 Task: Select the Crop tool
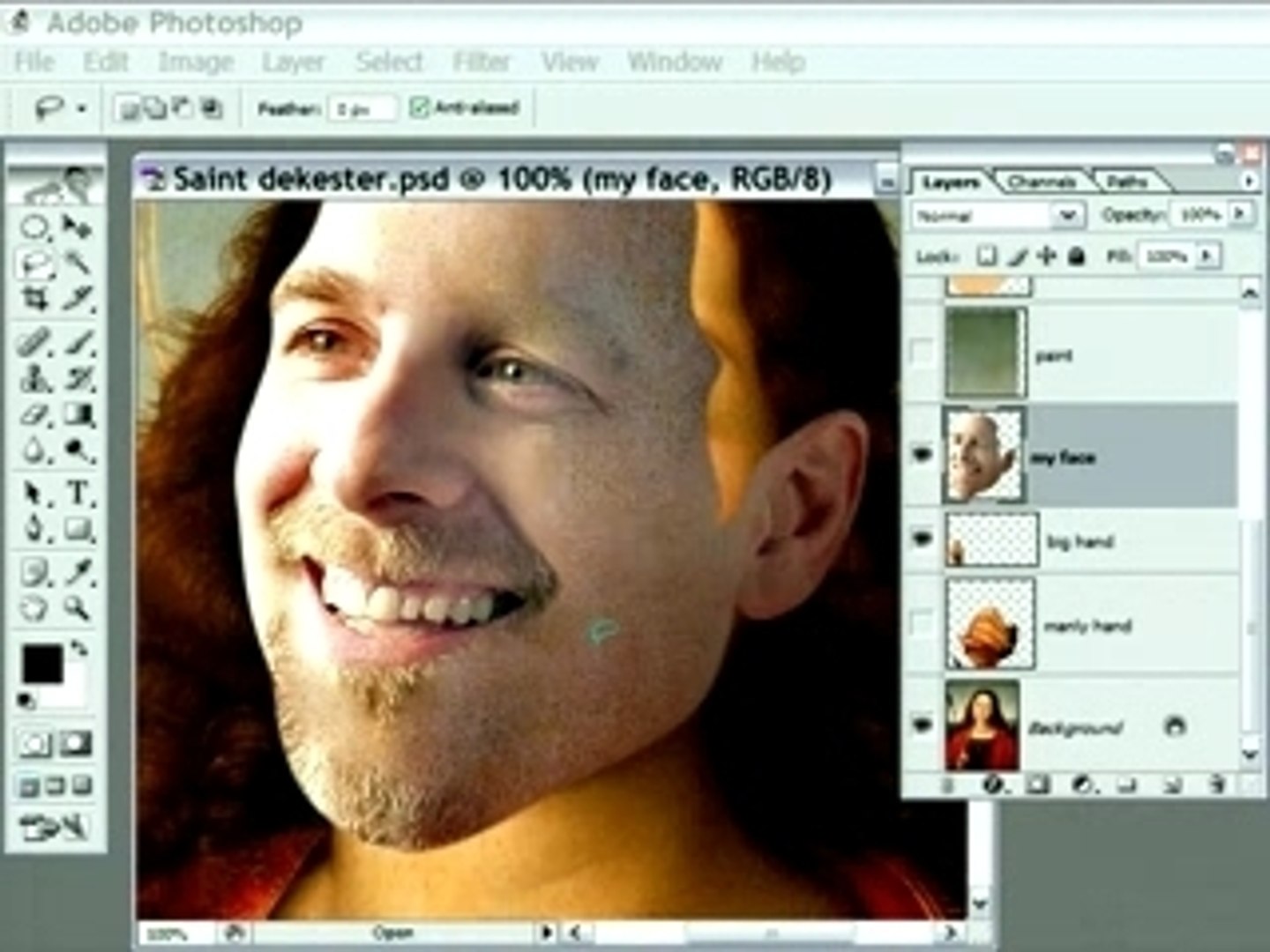click(35, 300)
